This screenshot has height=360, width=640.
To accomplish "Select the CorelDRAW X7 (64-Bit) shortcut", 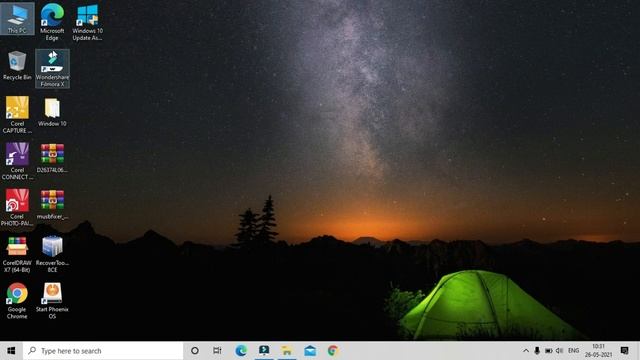I will 17,254.
